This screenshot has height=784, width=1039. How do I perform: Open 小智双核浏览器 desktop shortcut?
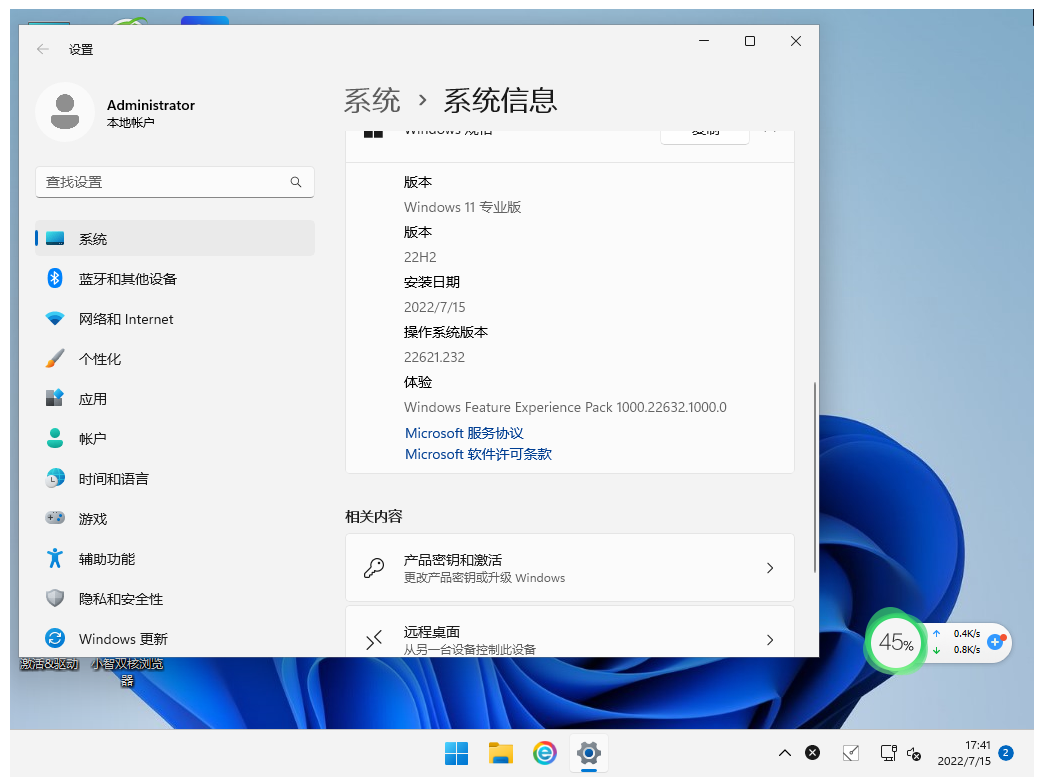(127, 671)
